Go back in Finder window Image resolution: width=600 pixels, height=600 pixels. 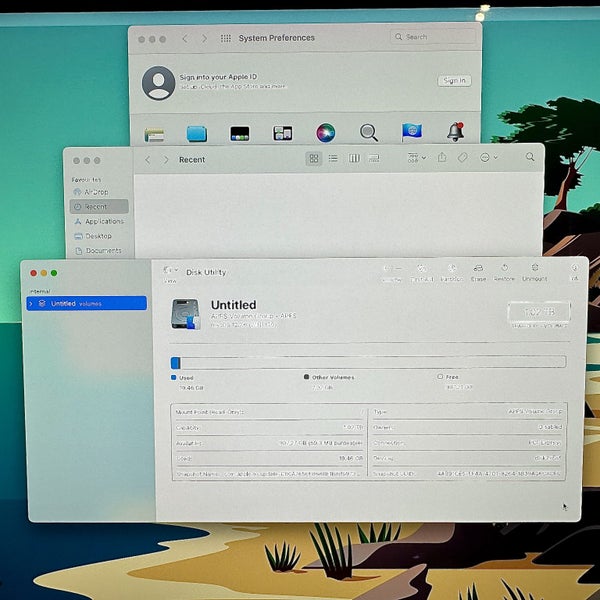point(148,160)
